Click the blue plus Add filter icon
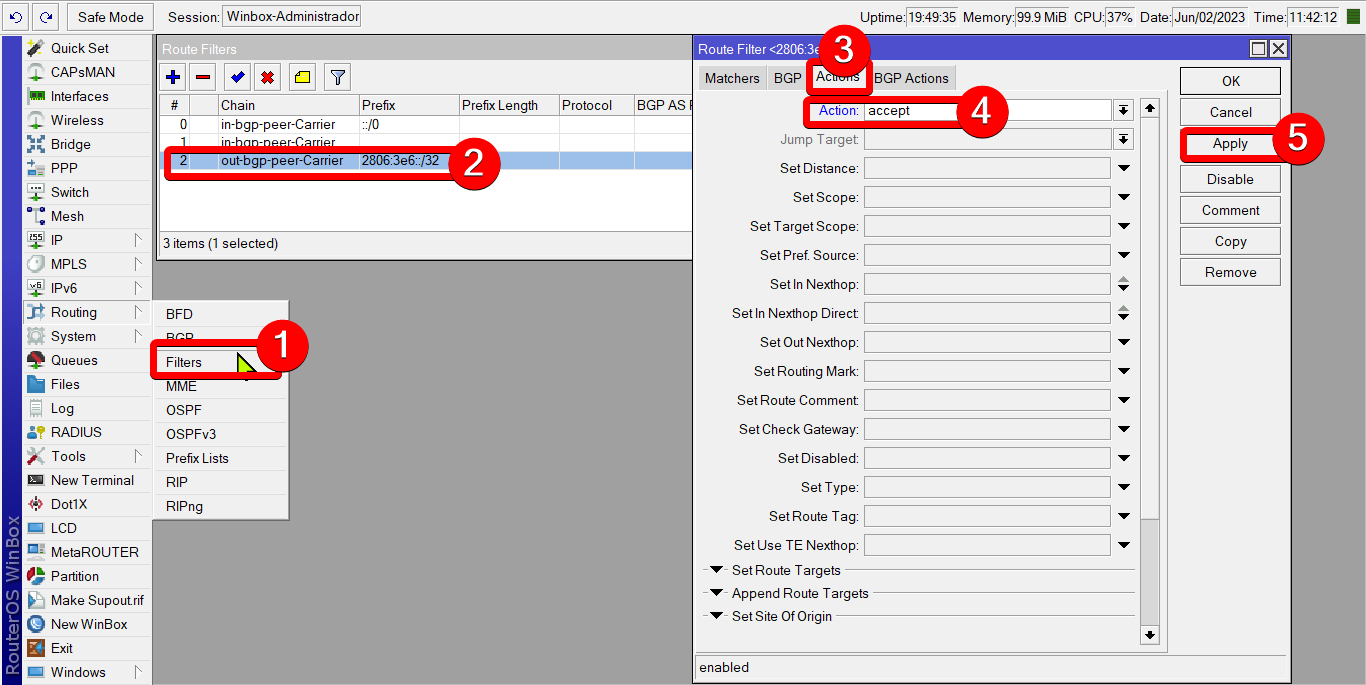This screenshot has width=1366, height=685. 174,77
